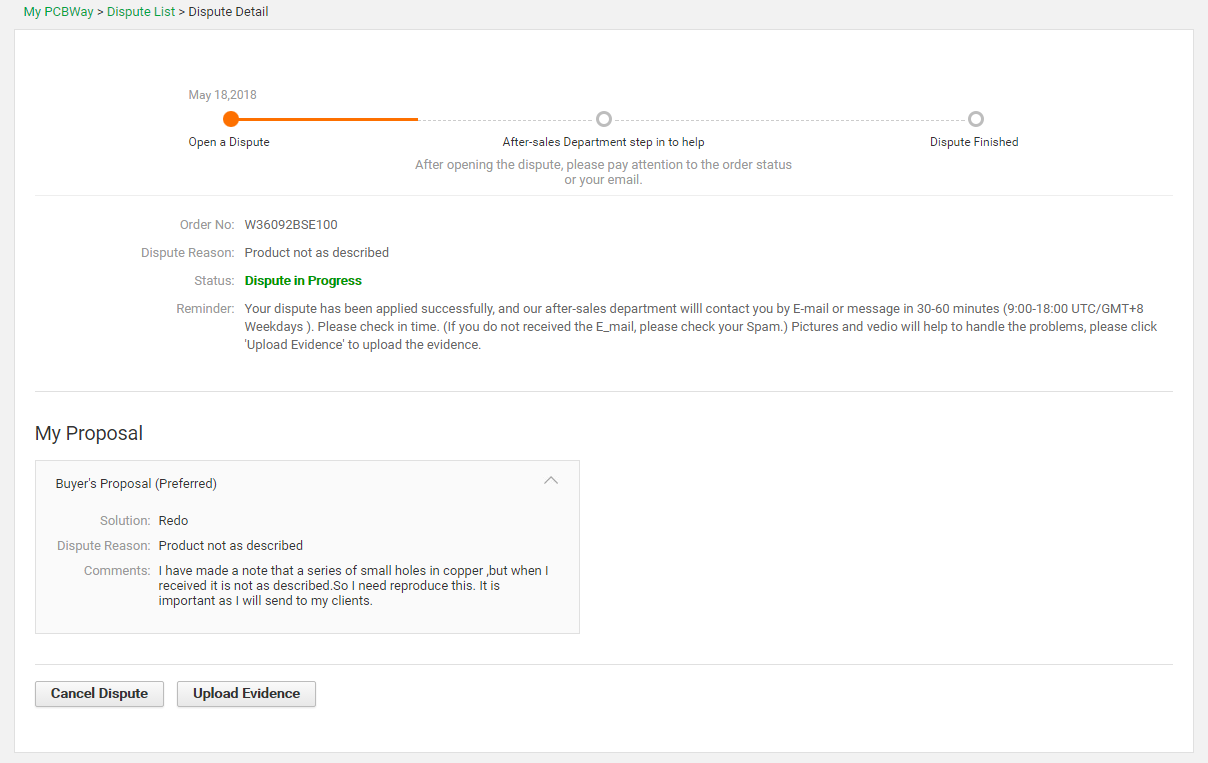Screen dimensions: 1208x763
Task: Click the Upload Evidence button
Action: (246, 693)
